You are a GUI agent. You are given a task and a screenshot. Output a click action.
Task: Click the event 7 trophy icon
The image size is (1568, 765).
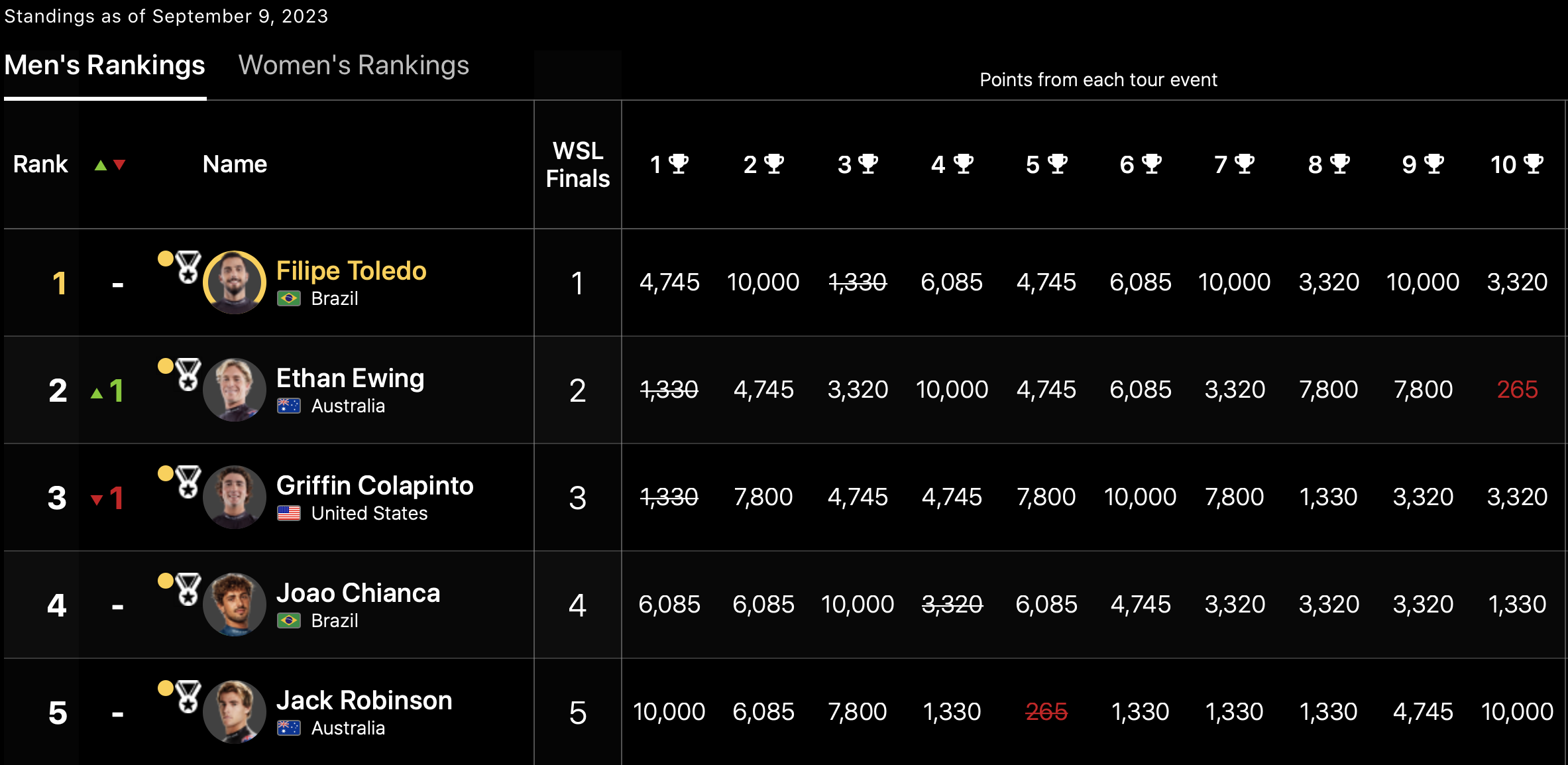pos(1245,164)
